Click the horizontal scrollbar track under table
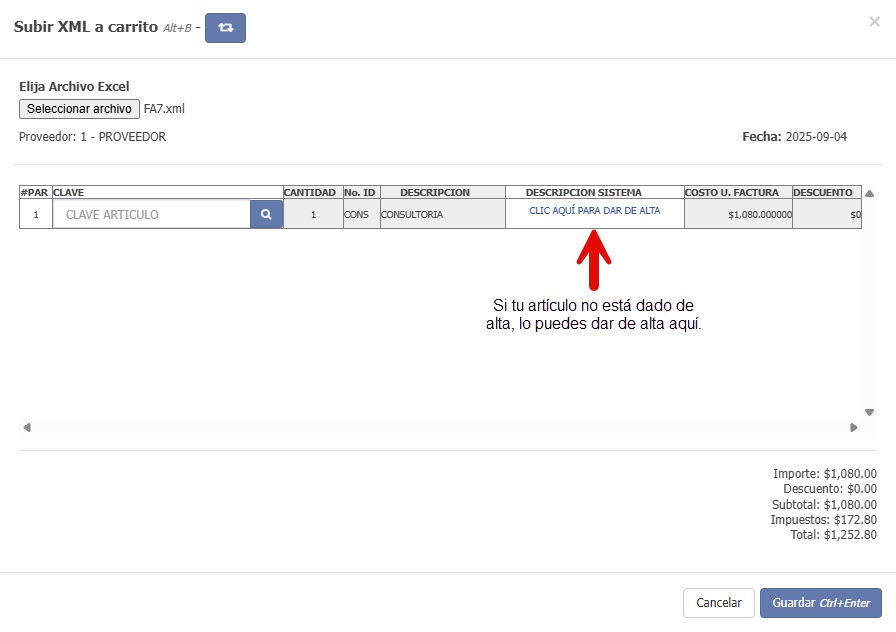 pos(440,427)
